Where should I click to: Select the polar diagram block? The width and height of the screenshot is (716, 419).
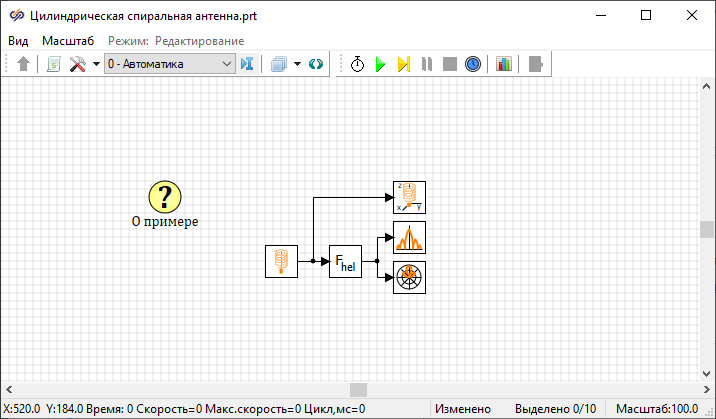[409, 277]
